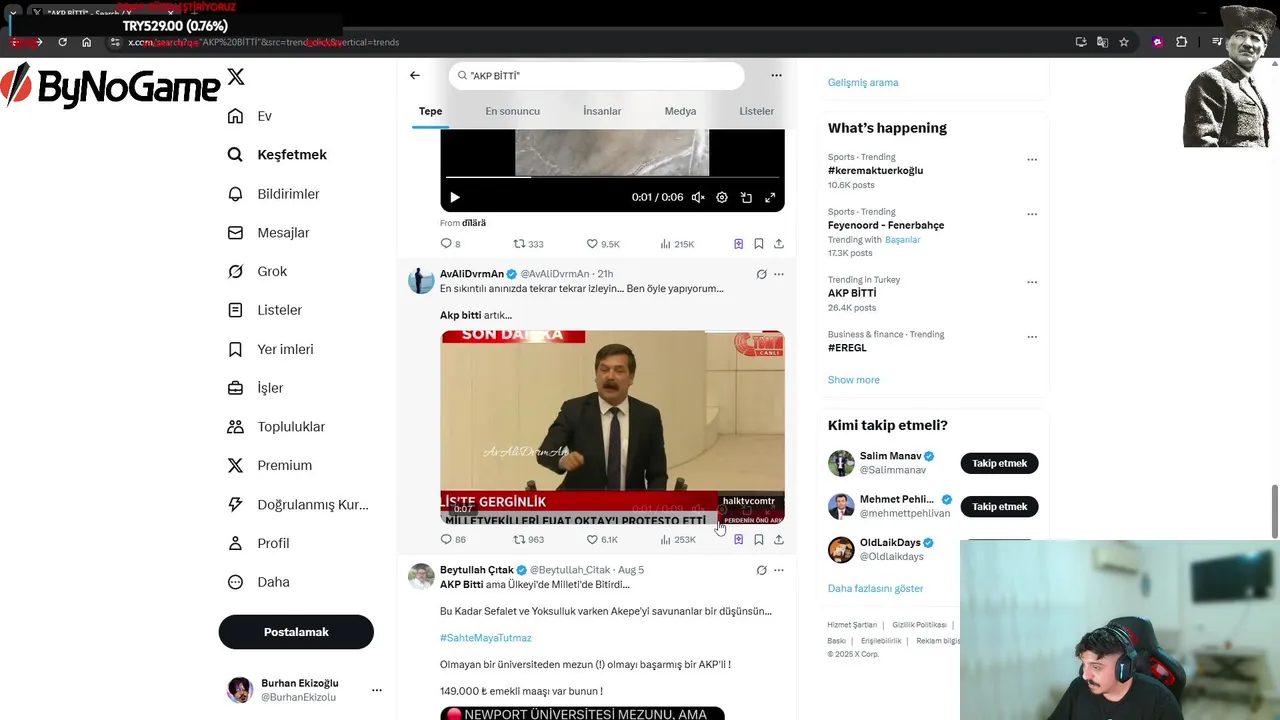Play the top video
This screenshot has height=720, width=1280.
pos(455,198)
